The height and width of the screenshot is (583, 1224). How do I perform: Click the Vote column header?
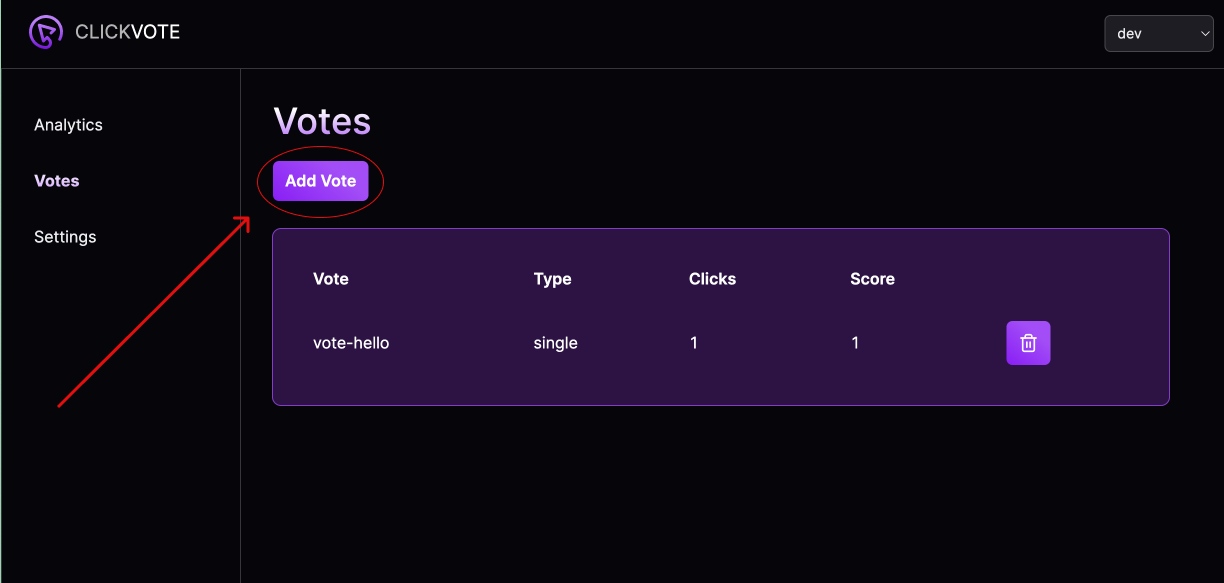pos(331,278)
